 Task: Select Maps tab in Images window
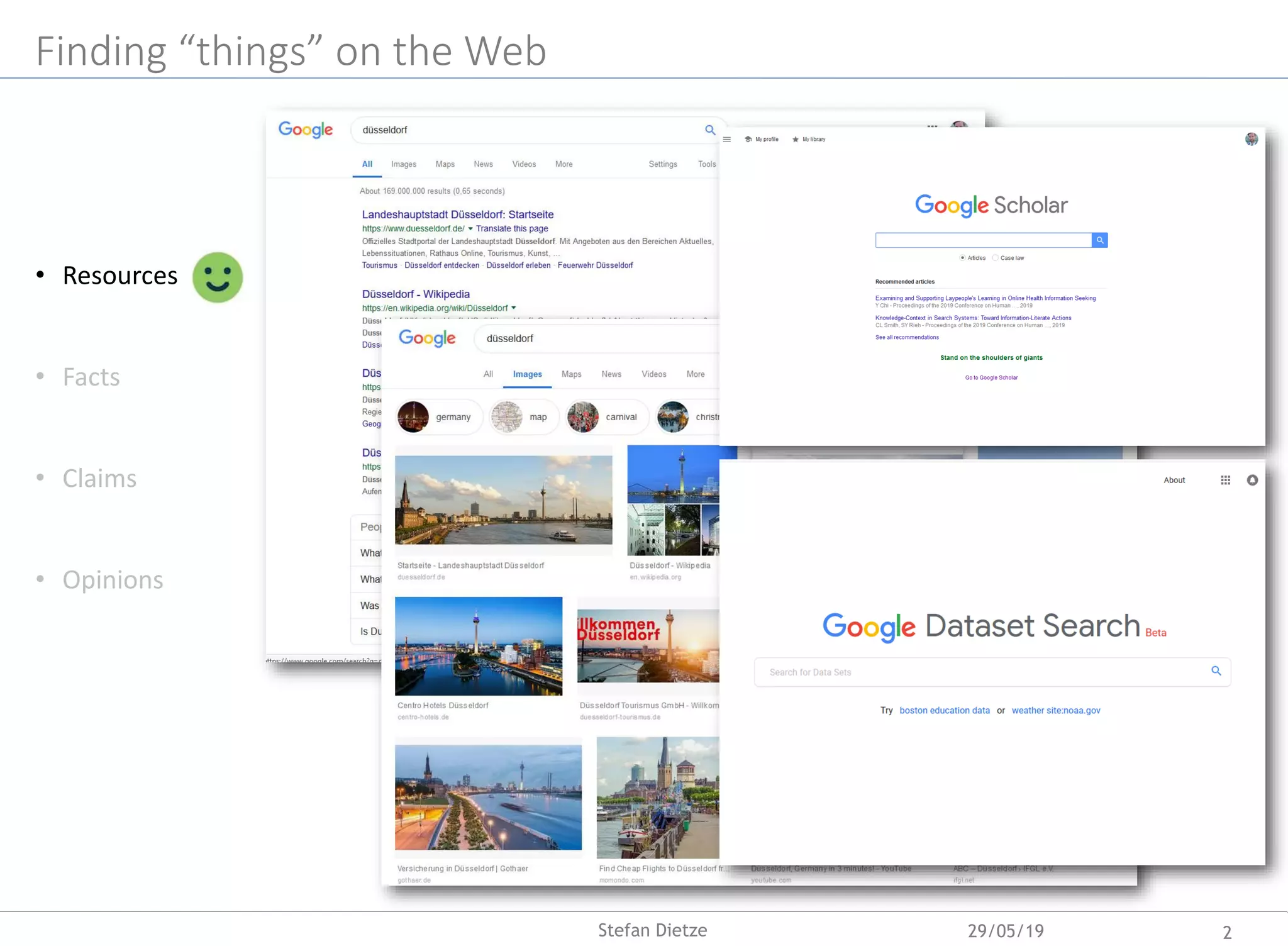(572, 374)
